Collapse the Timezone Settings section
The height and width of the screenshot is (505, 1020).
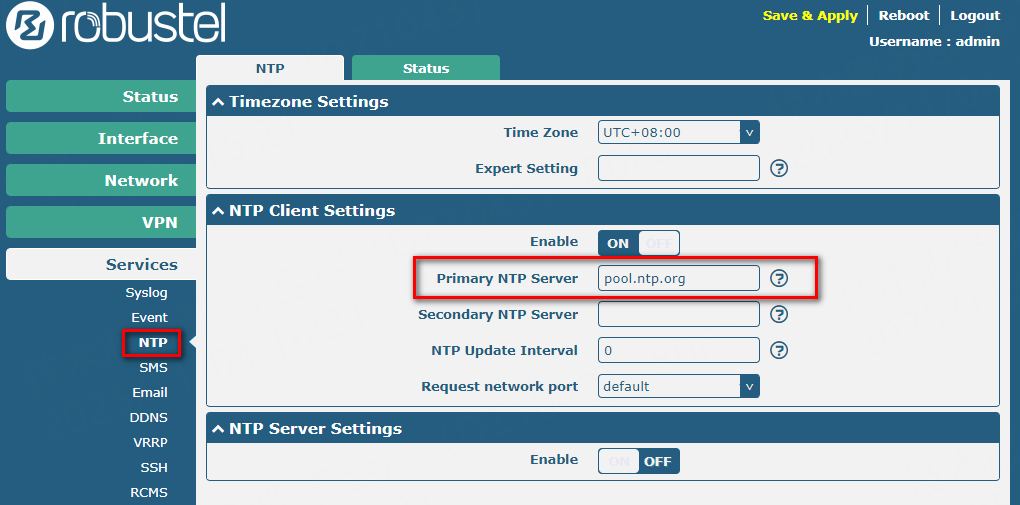click(x=218, y=102)
